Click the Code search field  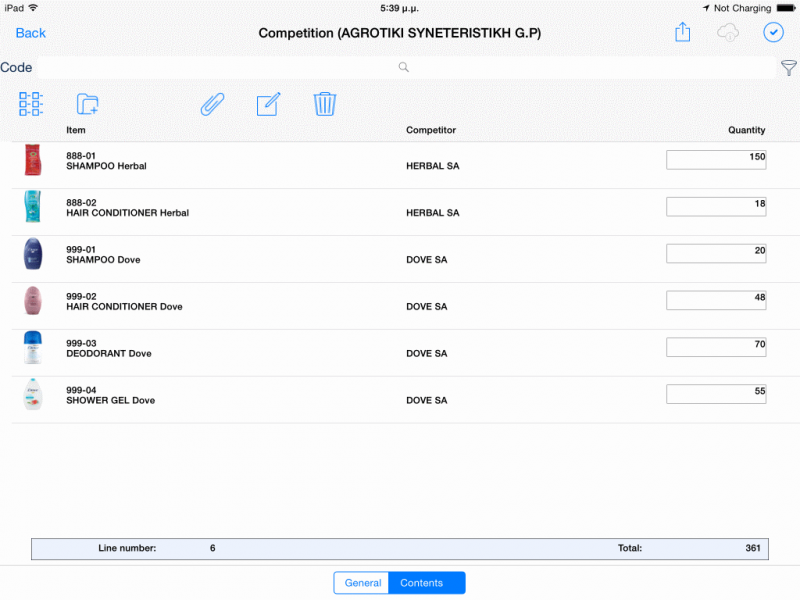(x=407, y=67)
